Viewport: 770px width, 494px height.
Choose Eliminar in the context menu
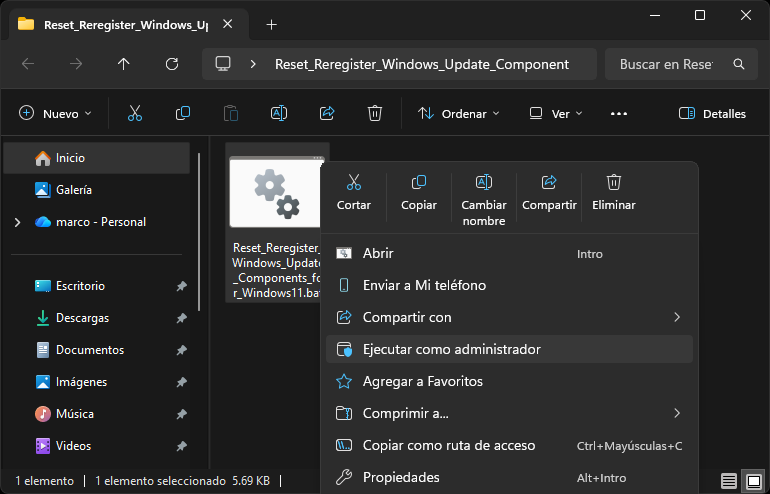pyautogui.click(x=614, y=192)
